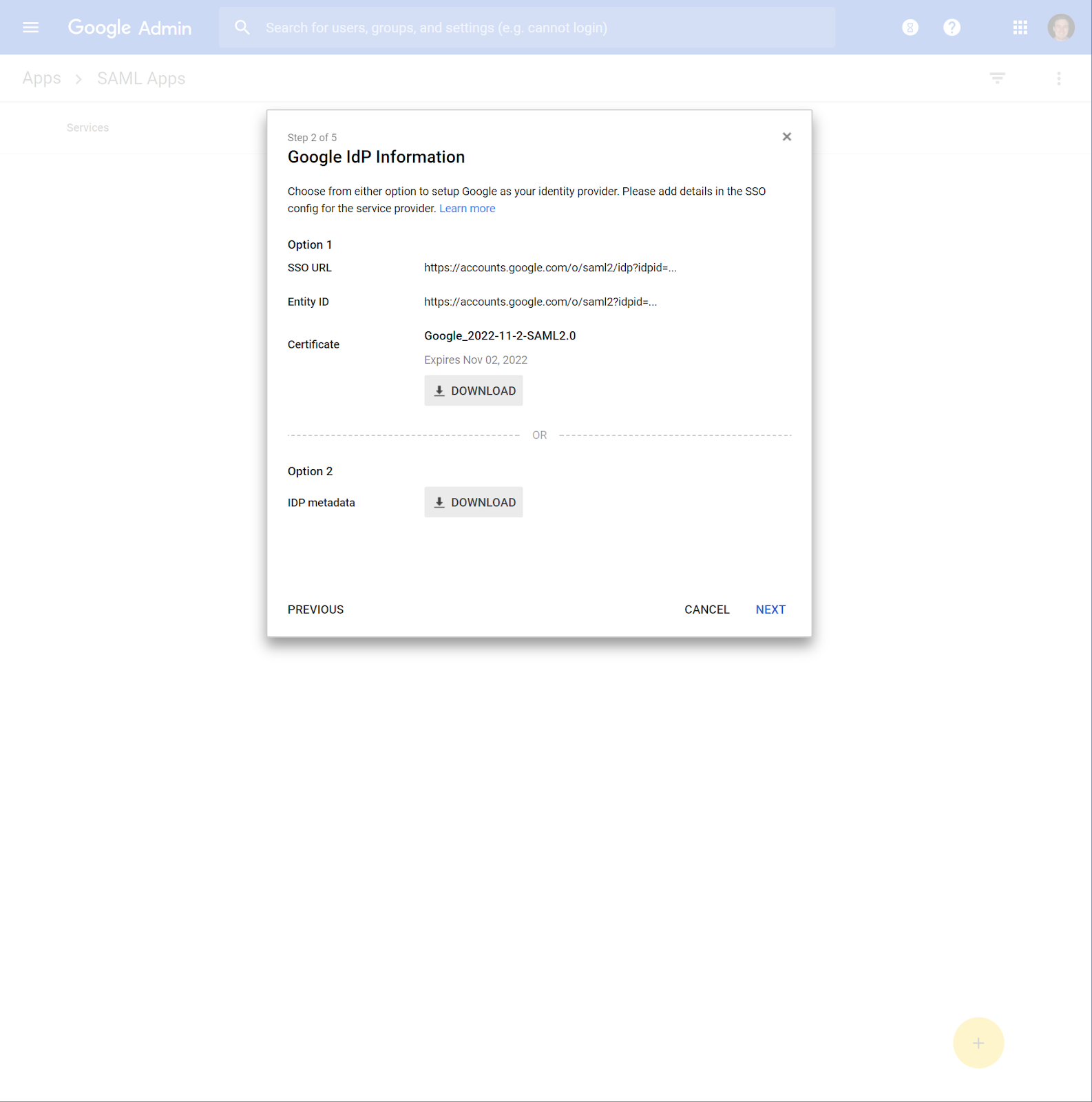The width and height of the screenshot is (1092, 1102).
Task: Close the Google IdP Information dialog
Action: tap(787, 137)
